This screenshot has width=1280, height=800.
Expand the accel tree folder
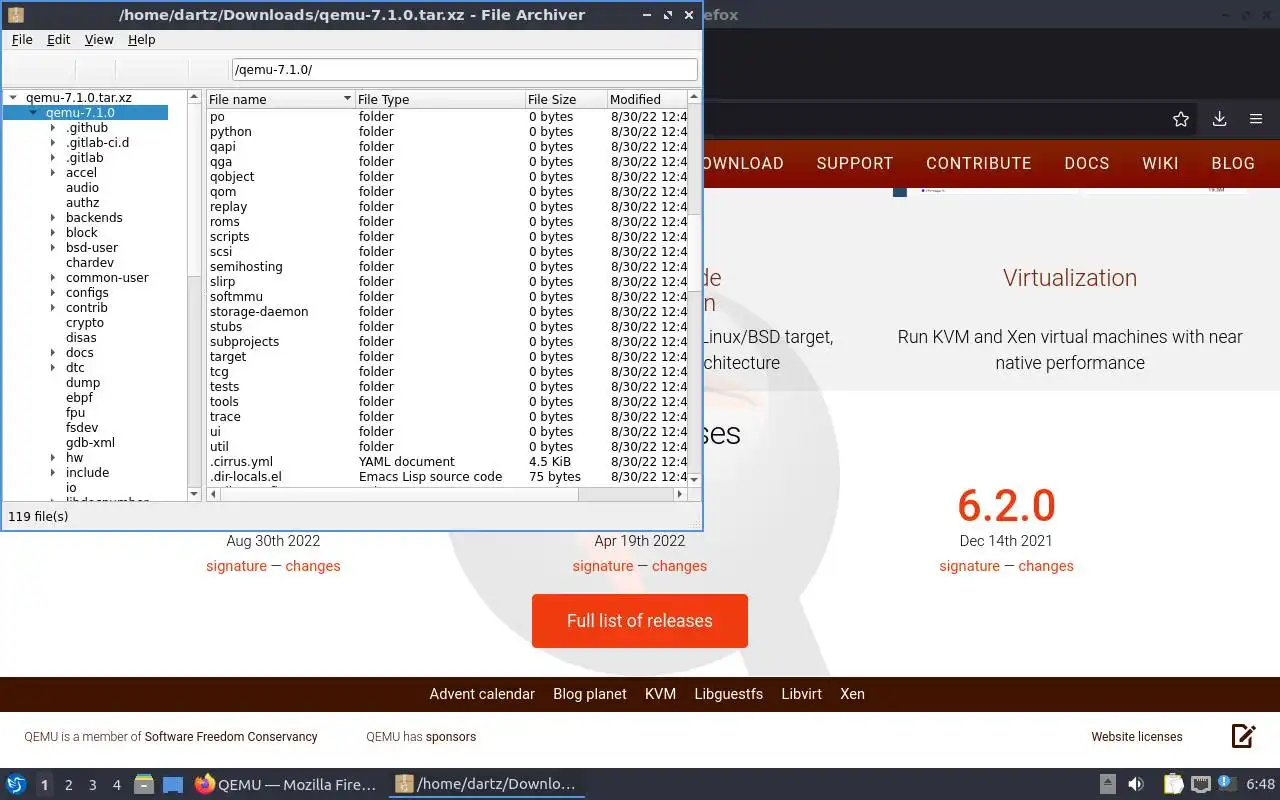click(x=53, y=173)
